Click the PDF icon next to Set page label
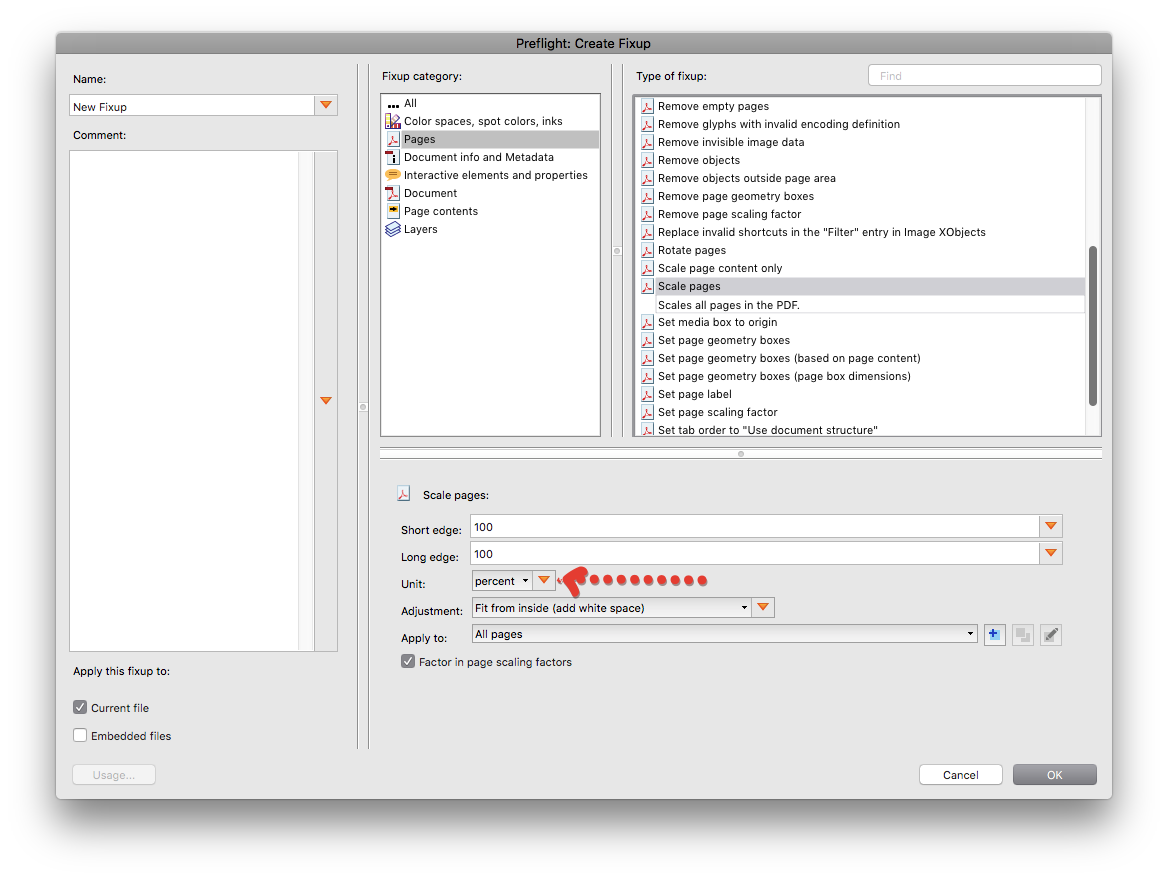This screenshot has width=1168, height=879. pos(647,394)
